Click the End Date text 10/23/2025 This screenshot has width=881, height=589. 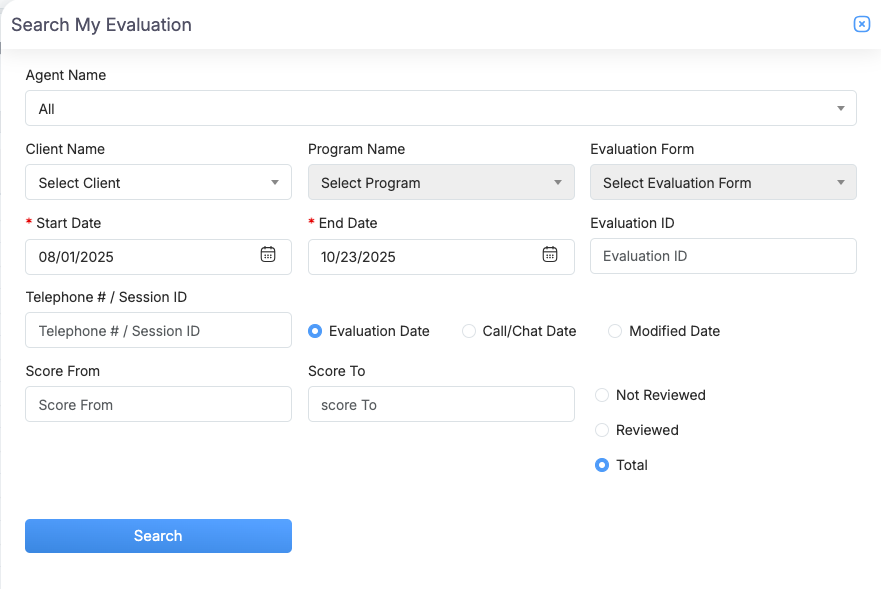359,257
